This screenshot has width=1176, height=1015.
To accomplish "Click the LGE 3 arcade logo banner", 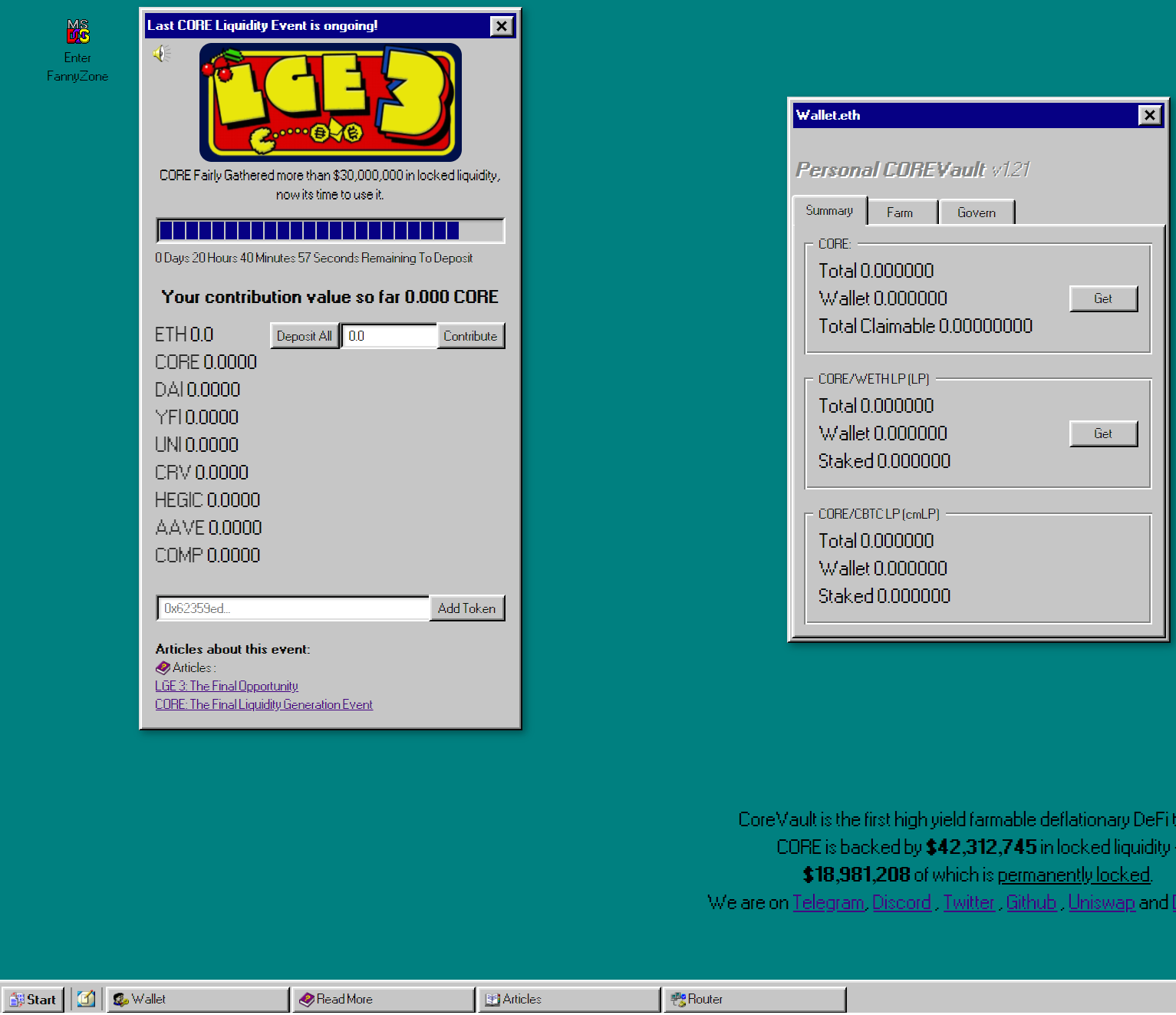I will pos(331,102).
